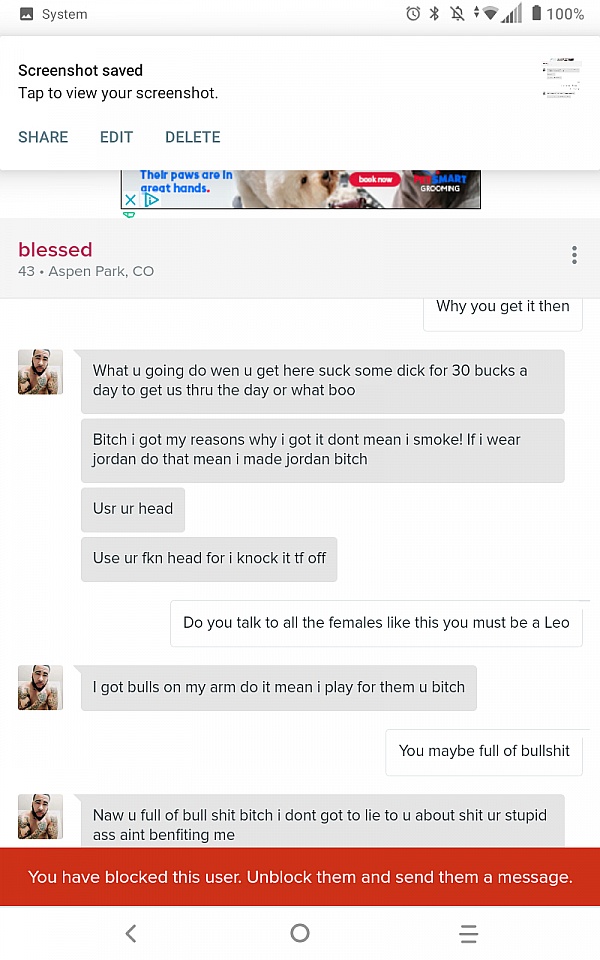Viewport: 600px width, 960px height.
Task: Tap the Bluetooth status bar icon
Action: click(x=435, y=14)
